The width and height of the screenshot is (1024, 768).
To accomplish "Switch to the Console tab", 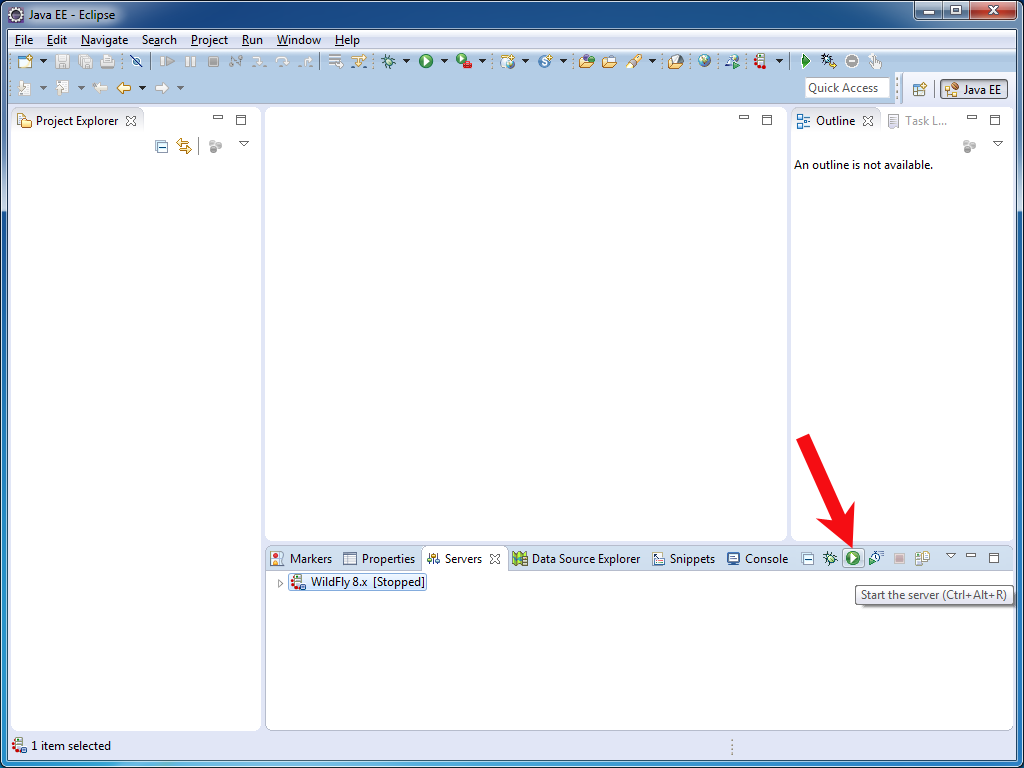I will (x=758, y=559).
